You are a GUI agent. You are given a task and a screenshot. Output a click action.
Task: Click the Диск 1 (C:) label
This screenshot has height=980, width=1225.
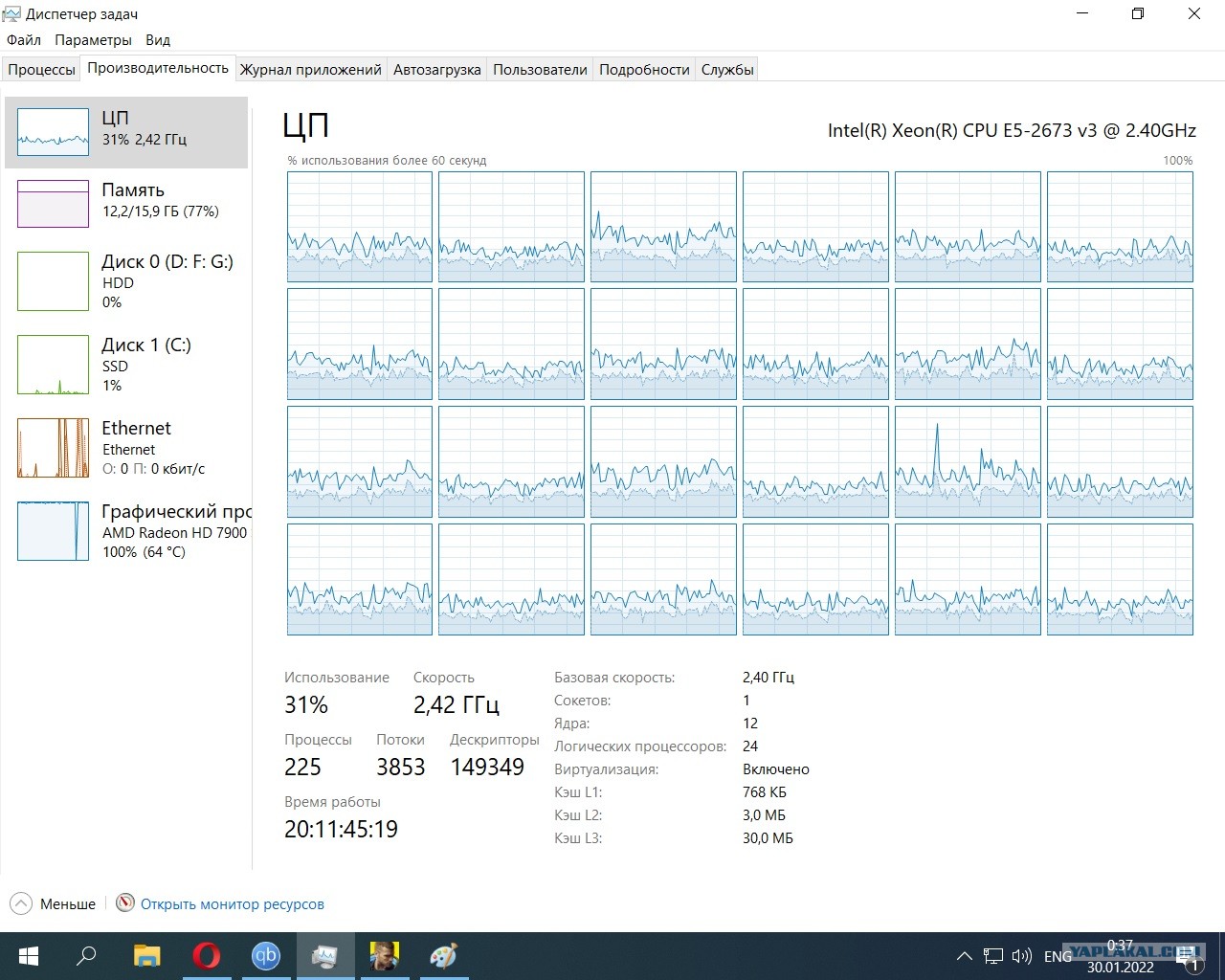point(146,345)
